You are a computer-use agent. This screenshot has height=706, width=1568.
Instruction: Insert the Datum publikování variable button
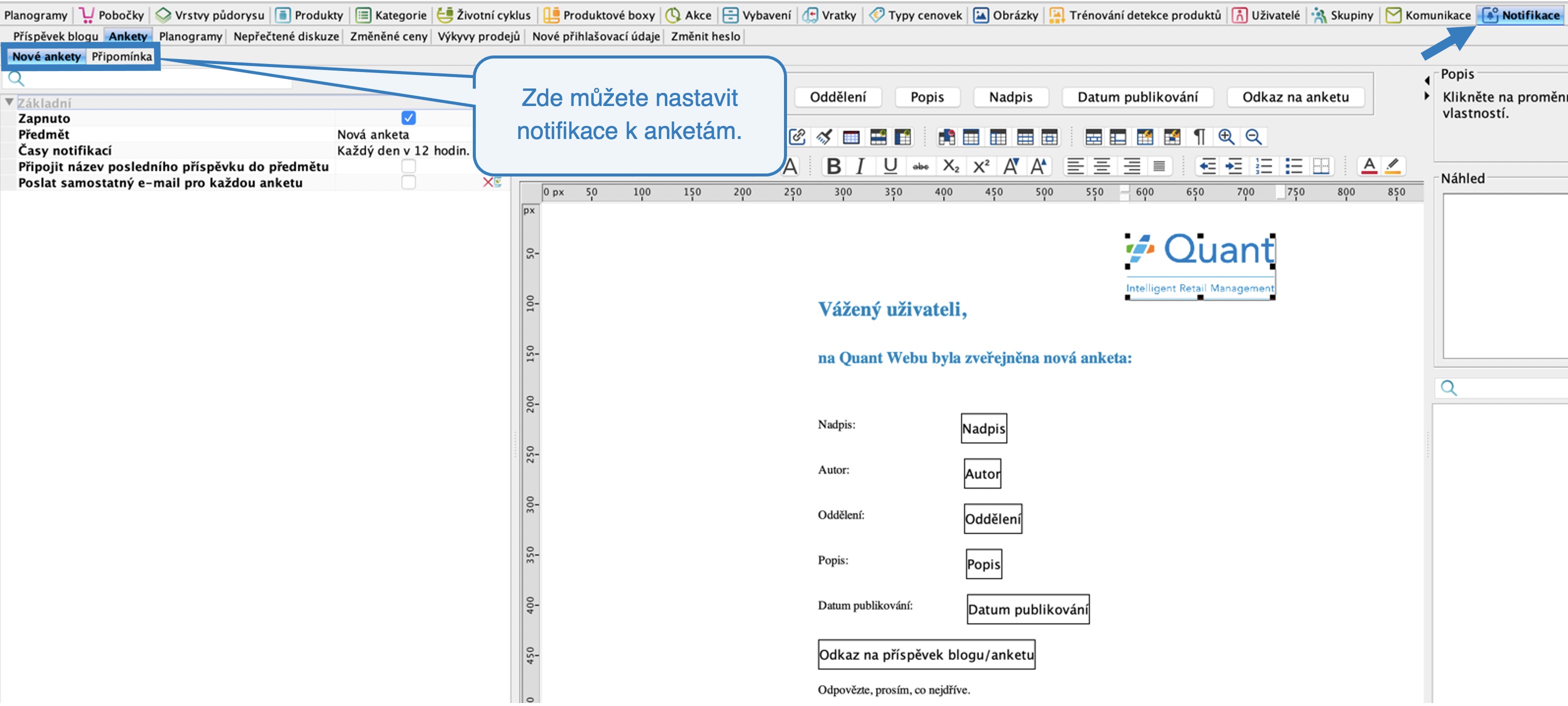point(1137,97)
